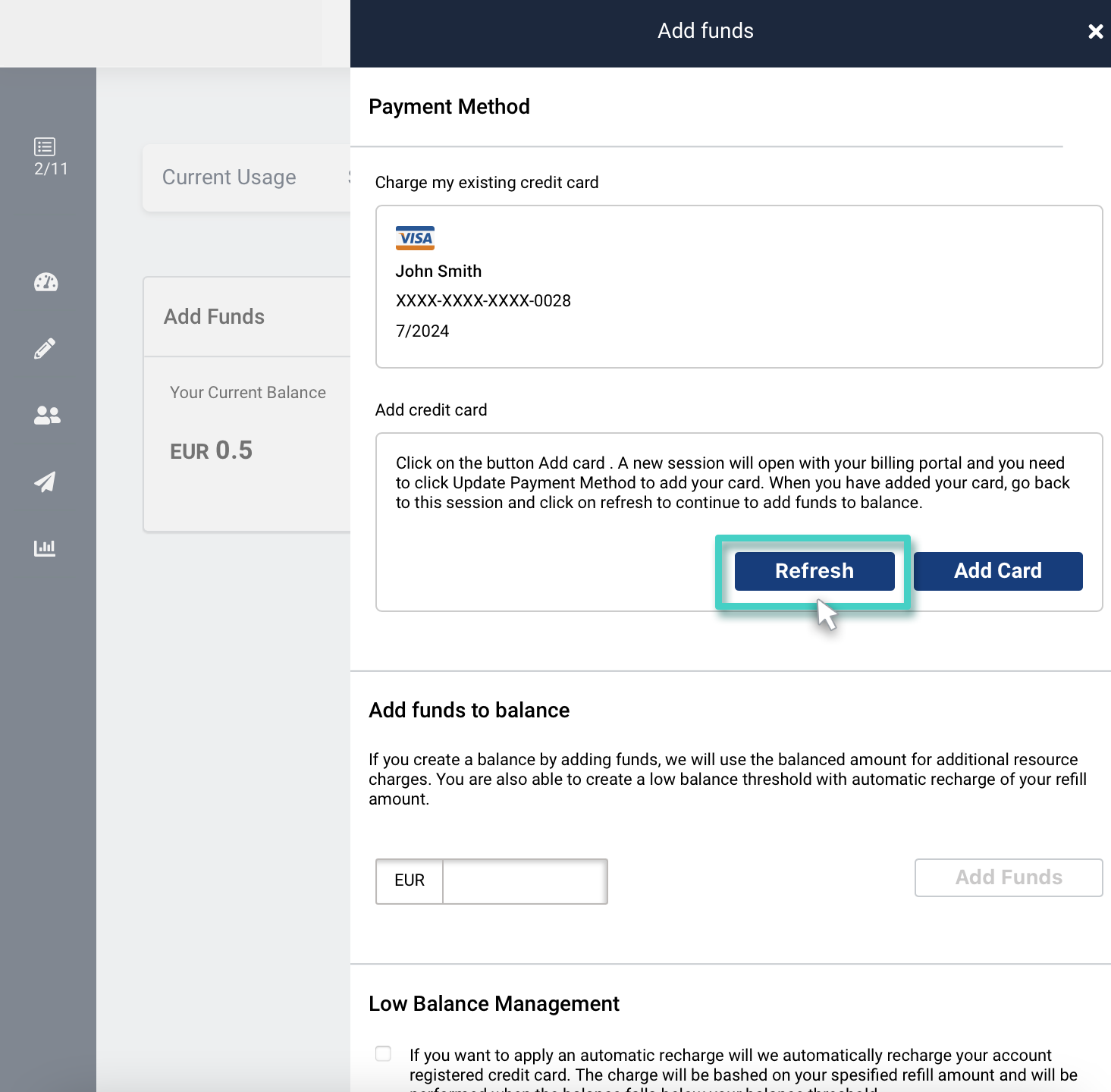Click the Add Card button
Image resolution: width=1111 pixels, height=1092 pixels.
(998, 571)
